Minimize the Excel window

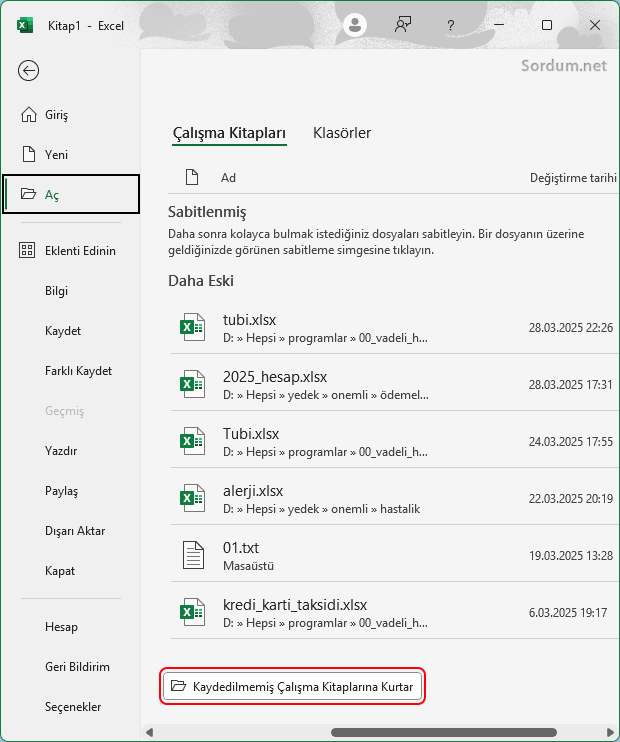(x=499, y=25)
